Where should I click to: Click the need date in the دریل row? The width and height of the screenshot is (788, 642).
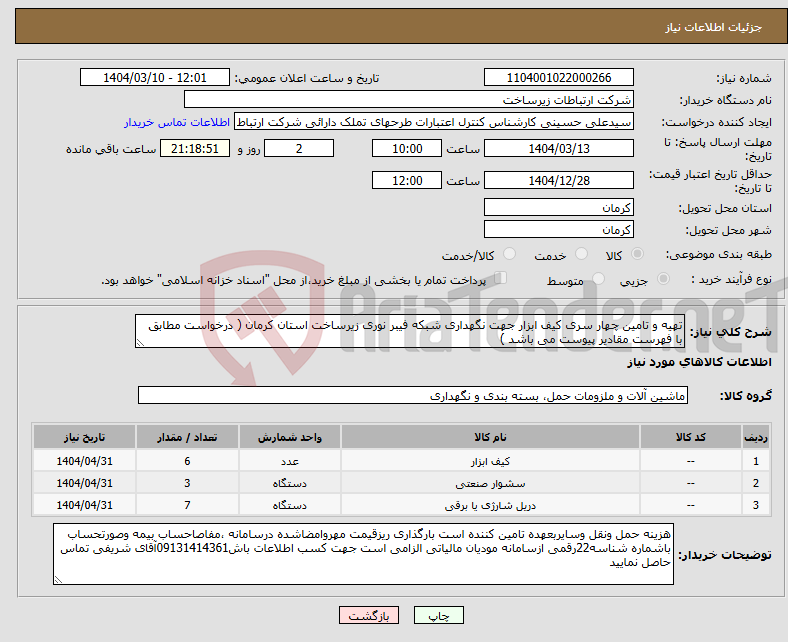point(84,505)
